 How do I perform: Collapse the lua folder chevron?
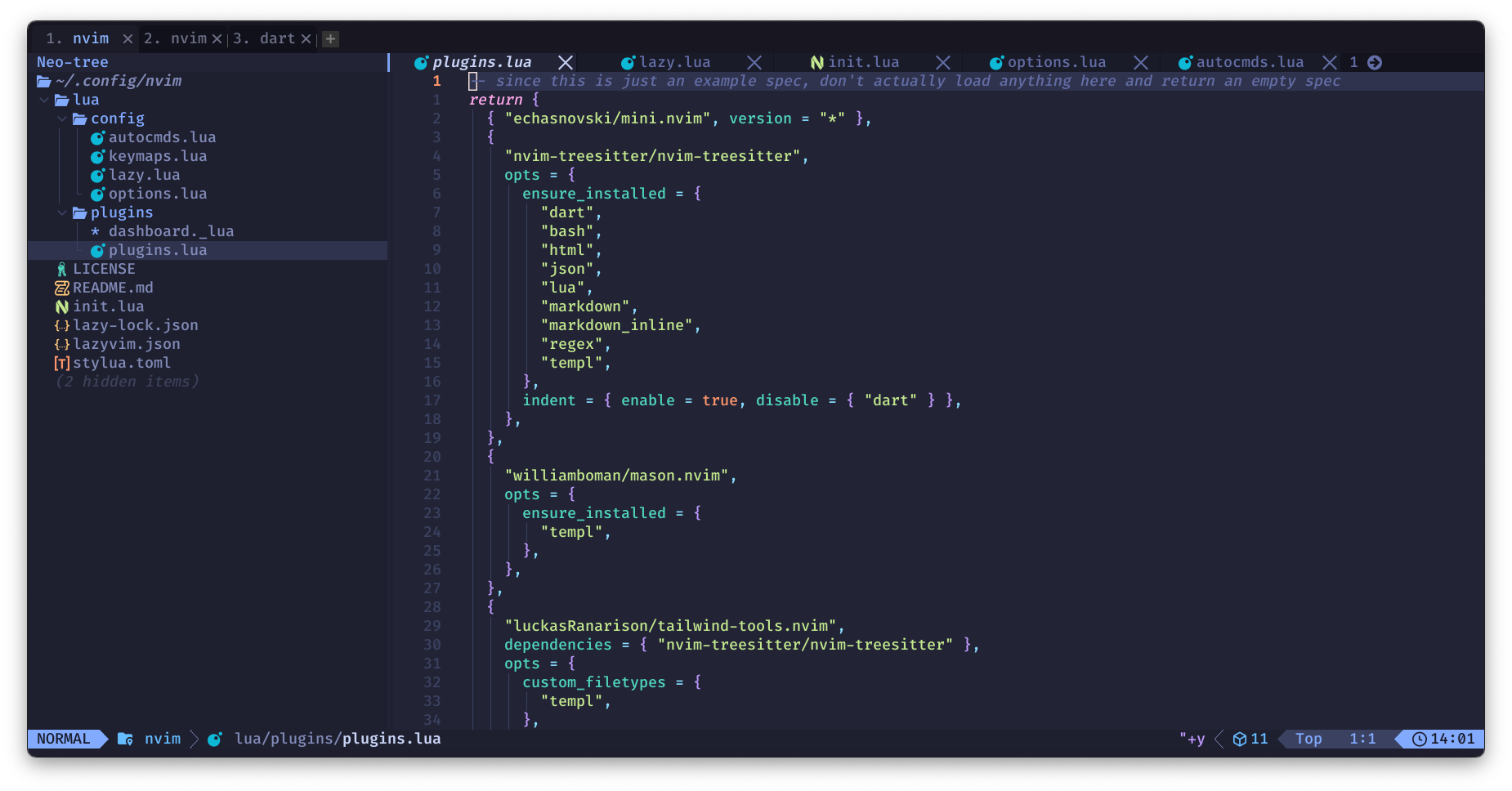click(x=44, y=100)
